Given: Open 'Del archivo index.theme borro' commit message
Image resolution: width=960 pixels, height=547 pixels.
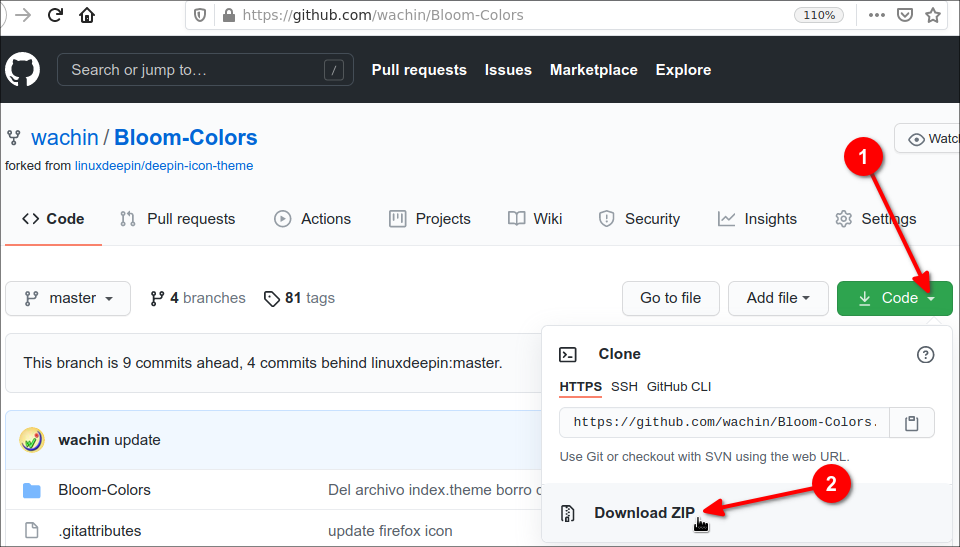Looking at the screenshot, I should (435, 490).
